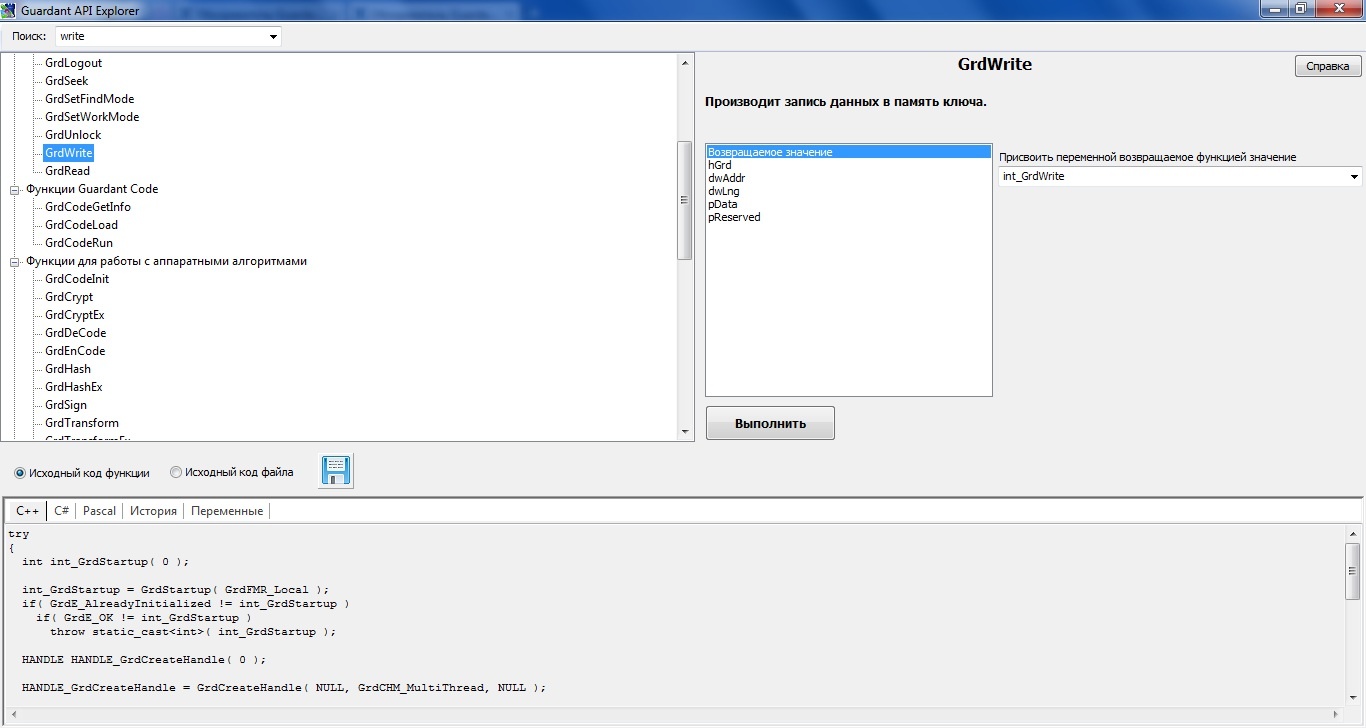Select GrdCrypt in the function tree

(x=69, y=297)
